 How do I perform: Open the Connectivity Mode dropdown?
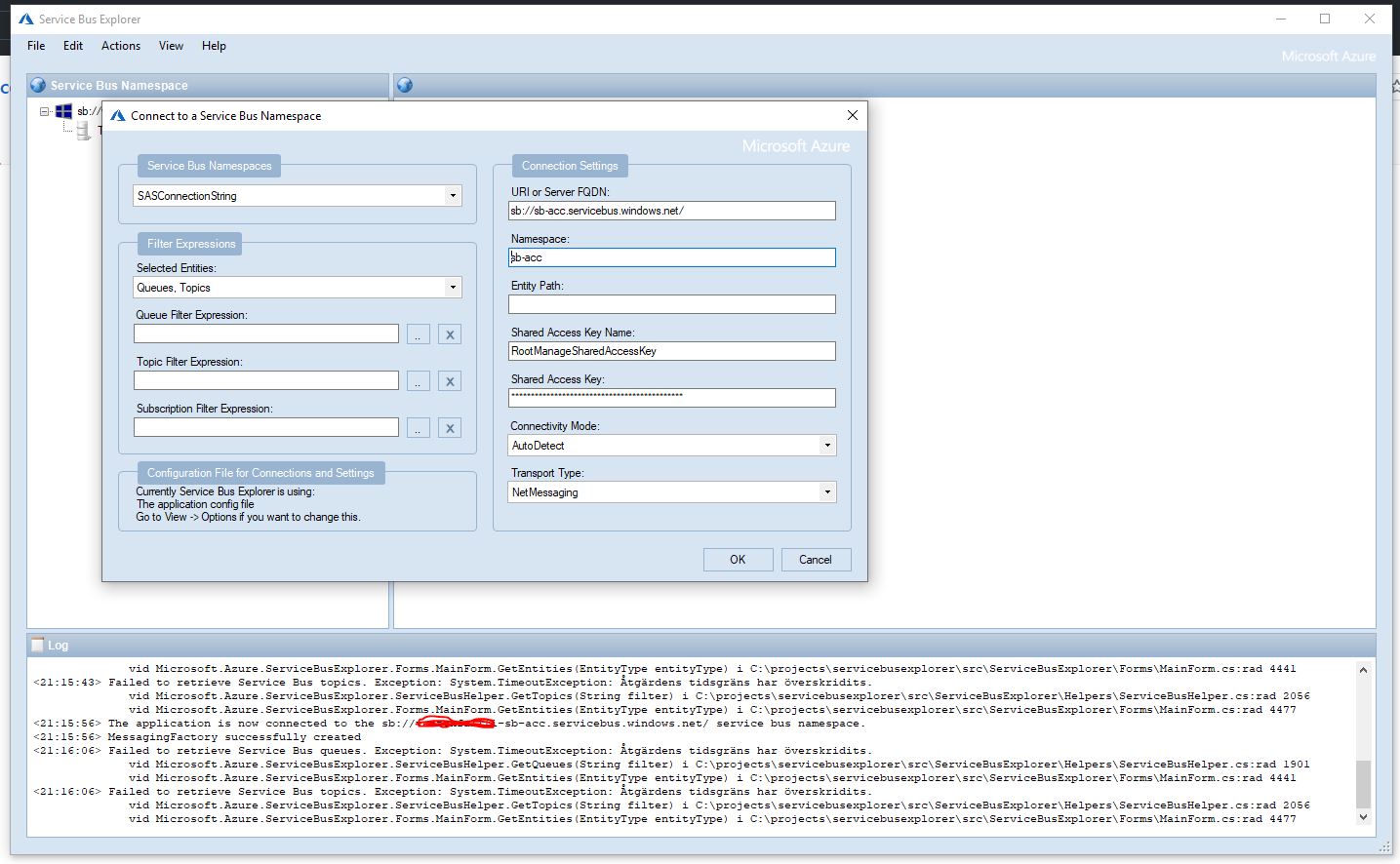coord(826,445)
